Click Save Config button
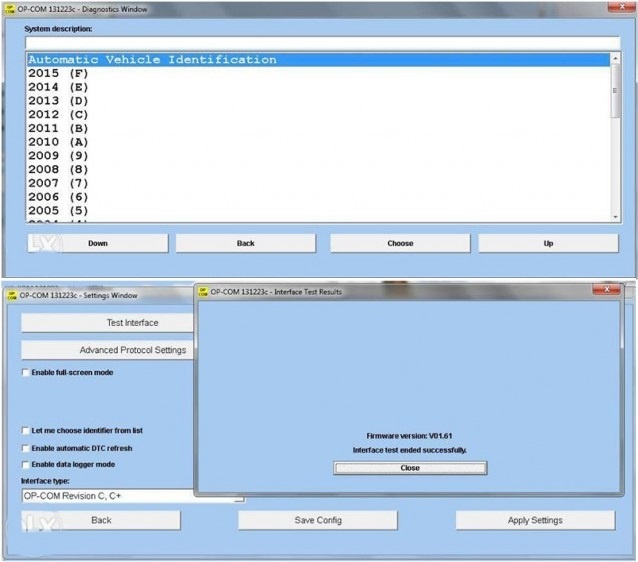 pos(318,520)
